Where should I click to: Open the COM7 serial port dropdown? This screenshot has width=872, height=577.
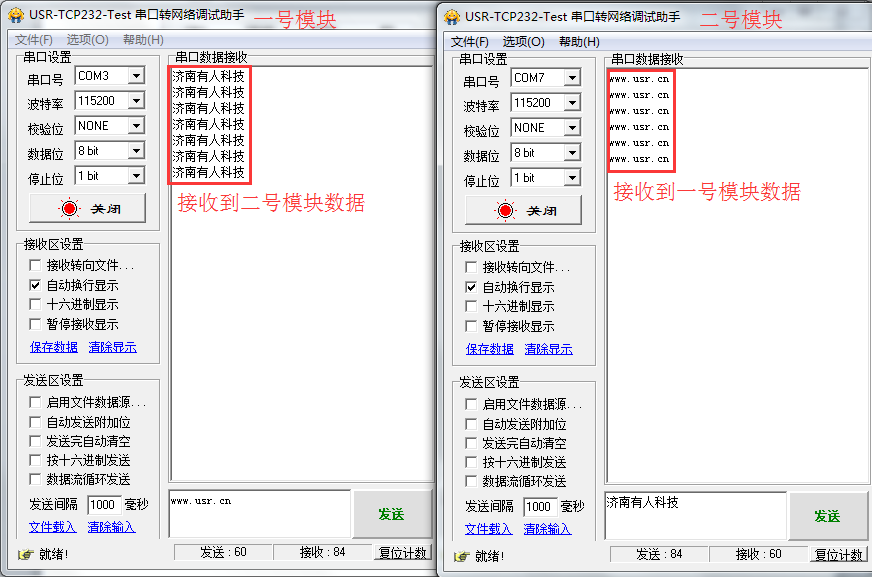(571, 78)
